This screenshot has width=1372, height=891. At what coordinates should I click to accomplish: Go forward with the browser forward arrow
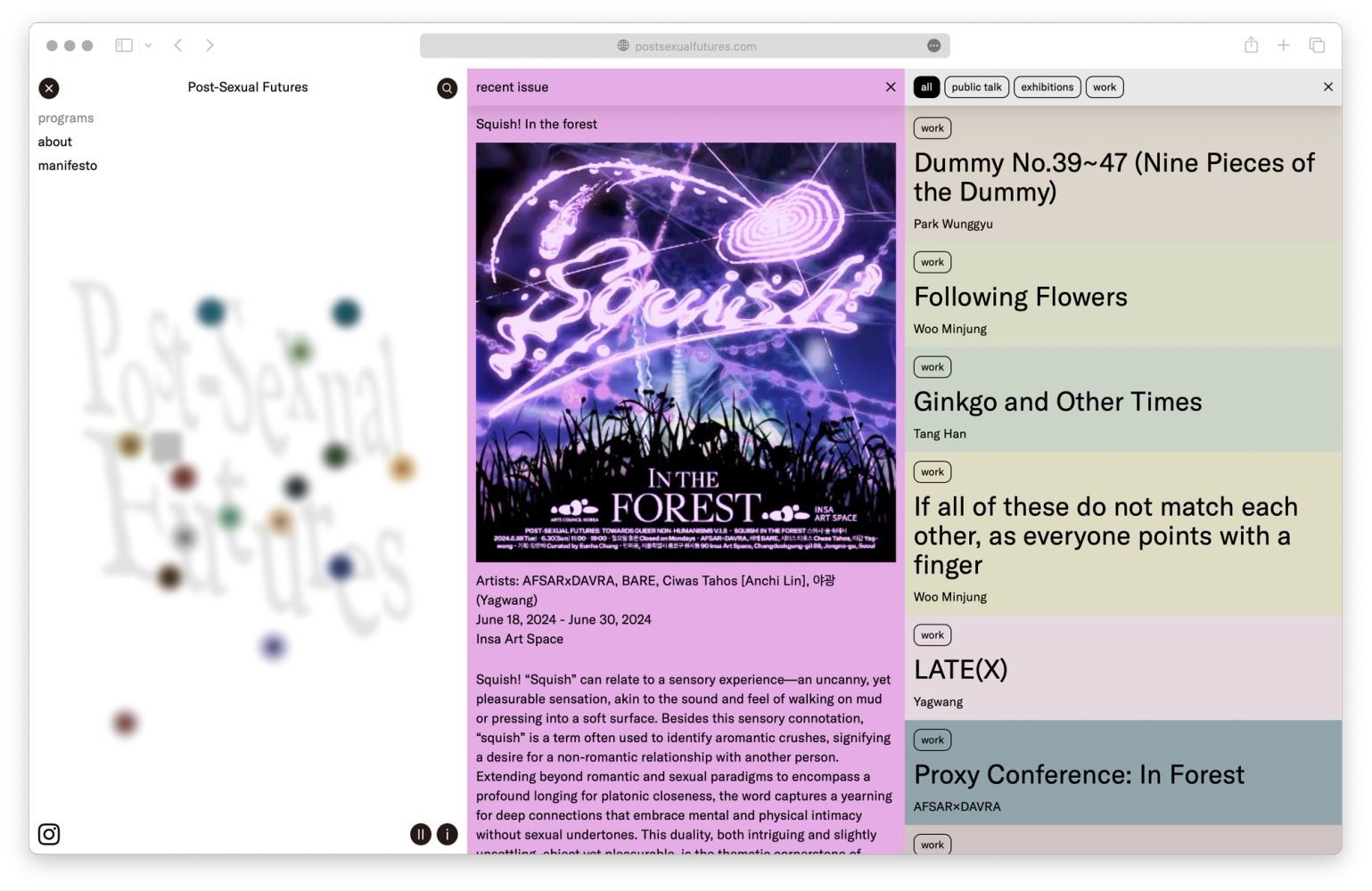click(209, 45)
